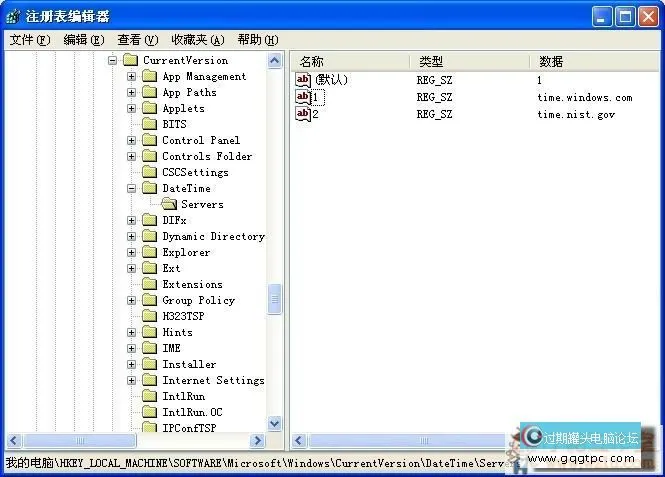Expand the Installer key
The width and height of the screenshot is (665, 477).
[x=131, y=365]
